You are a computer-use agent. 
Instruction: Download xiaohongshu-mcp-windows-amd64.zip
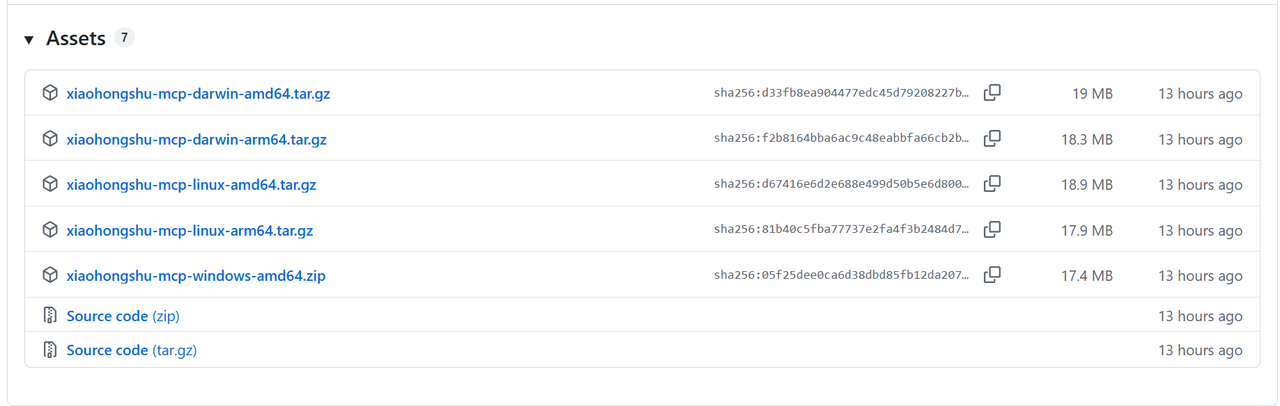(x=195, y=276)
